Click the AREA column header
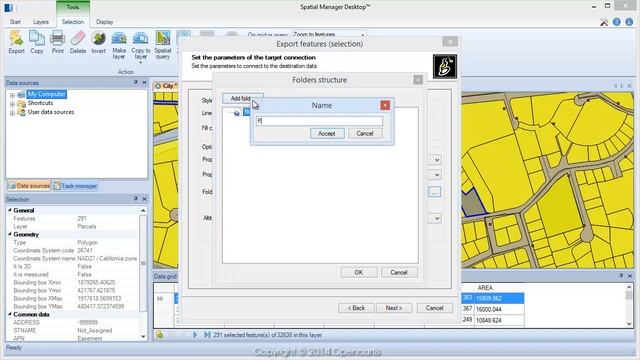The height and width of the screenshot is (360, 640). pos(485,288)
